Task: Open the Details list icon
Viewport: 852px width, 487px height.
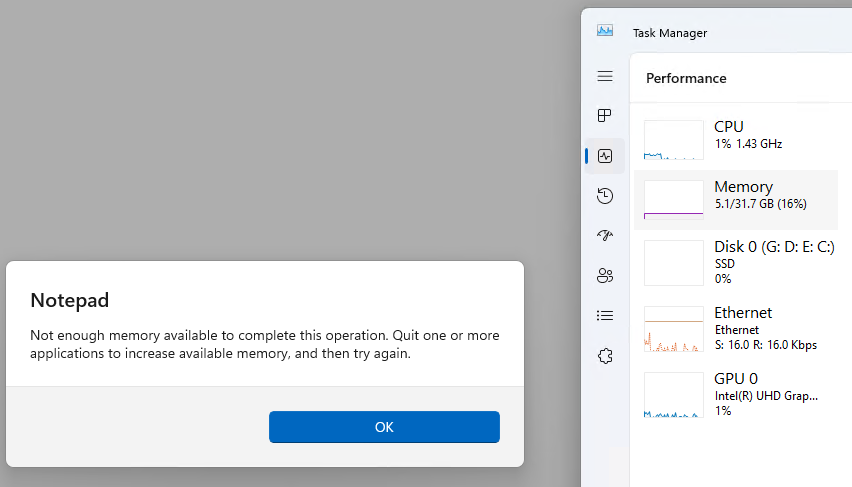Action: tap(604, 316)
